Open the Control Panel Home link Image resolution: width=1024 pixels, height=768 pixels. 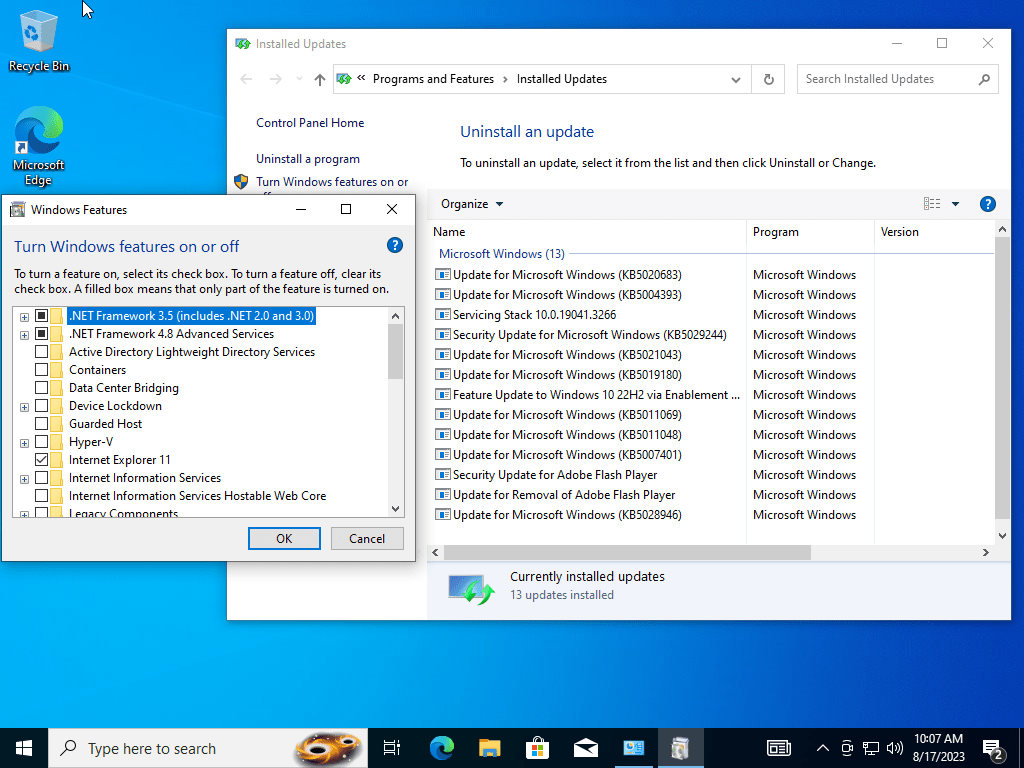310,123
